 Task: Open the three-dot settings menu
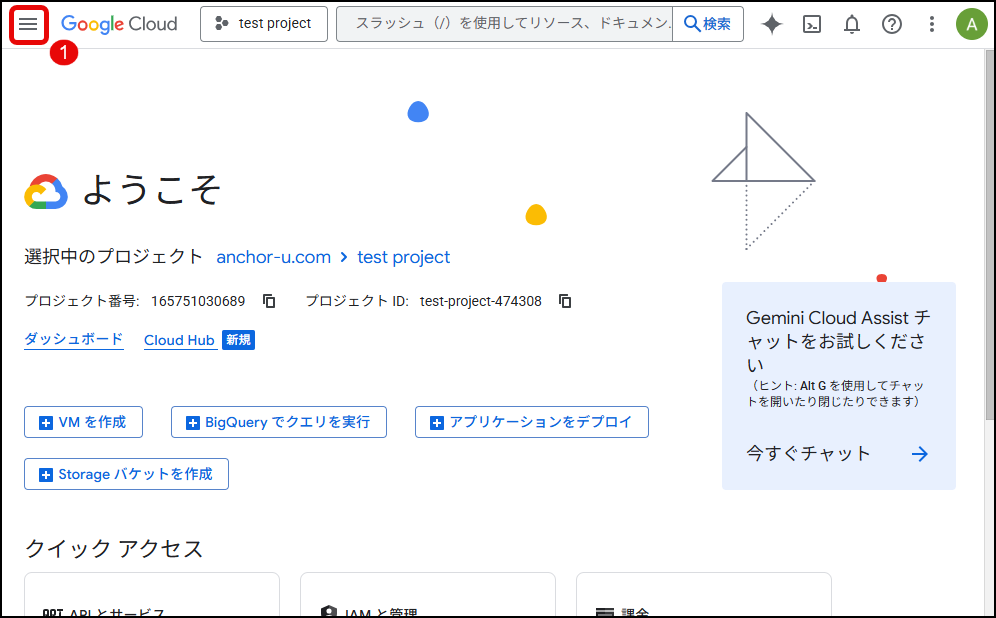pyautogui.click(x=932, y=24)
